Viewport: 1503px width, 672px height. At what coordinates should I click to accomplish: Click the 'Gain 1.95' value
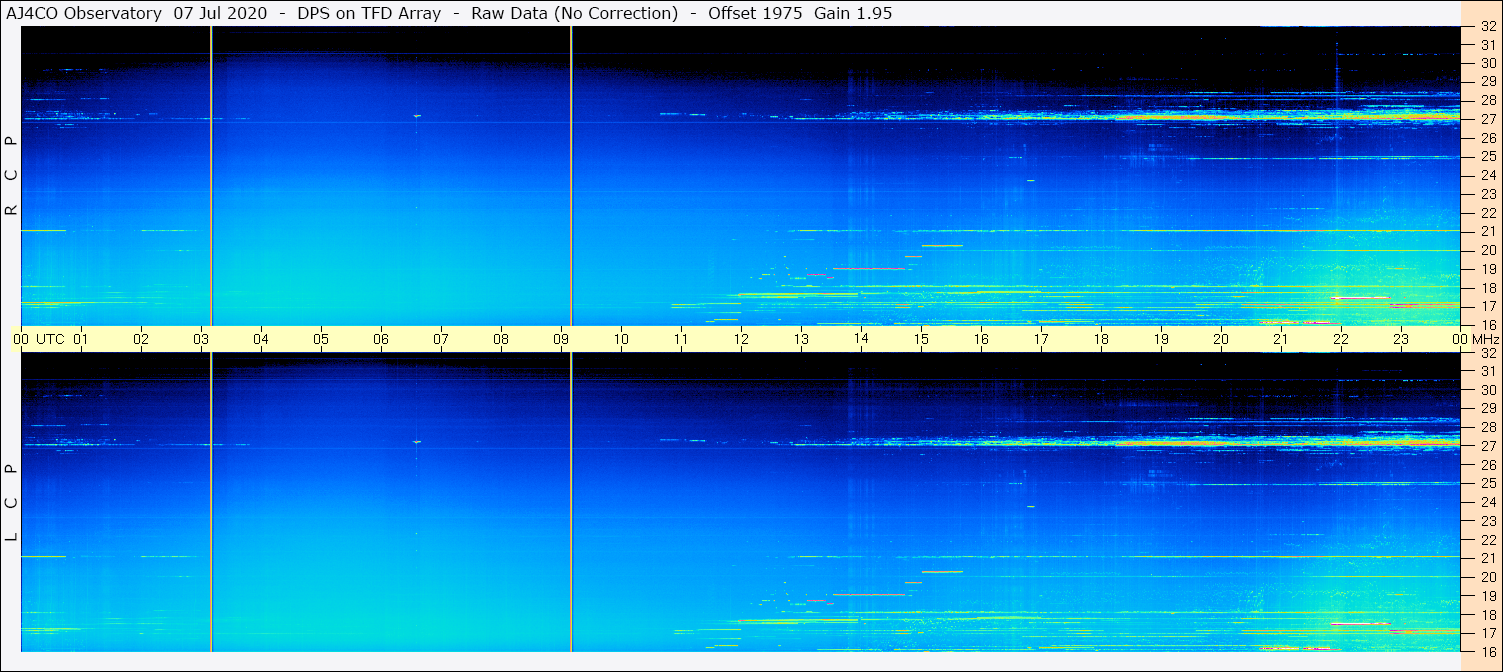[853, 13]
